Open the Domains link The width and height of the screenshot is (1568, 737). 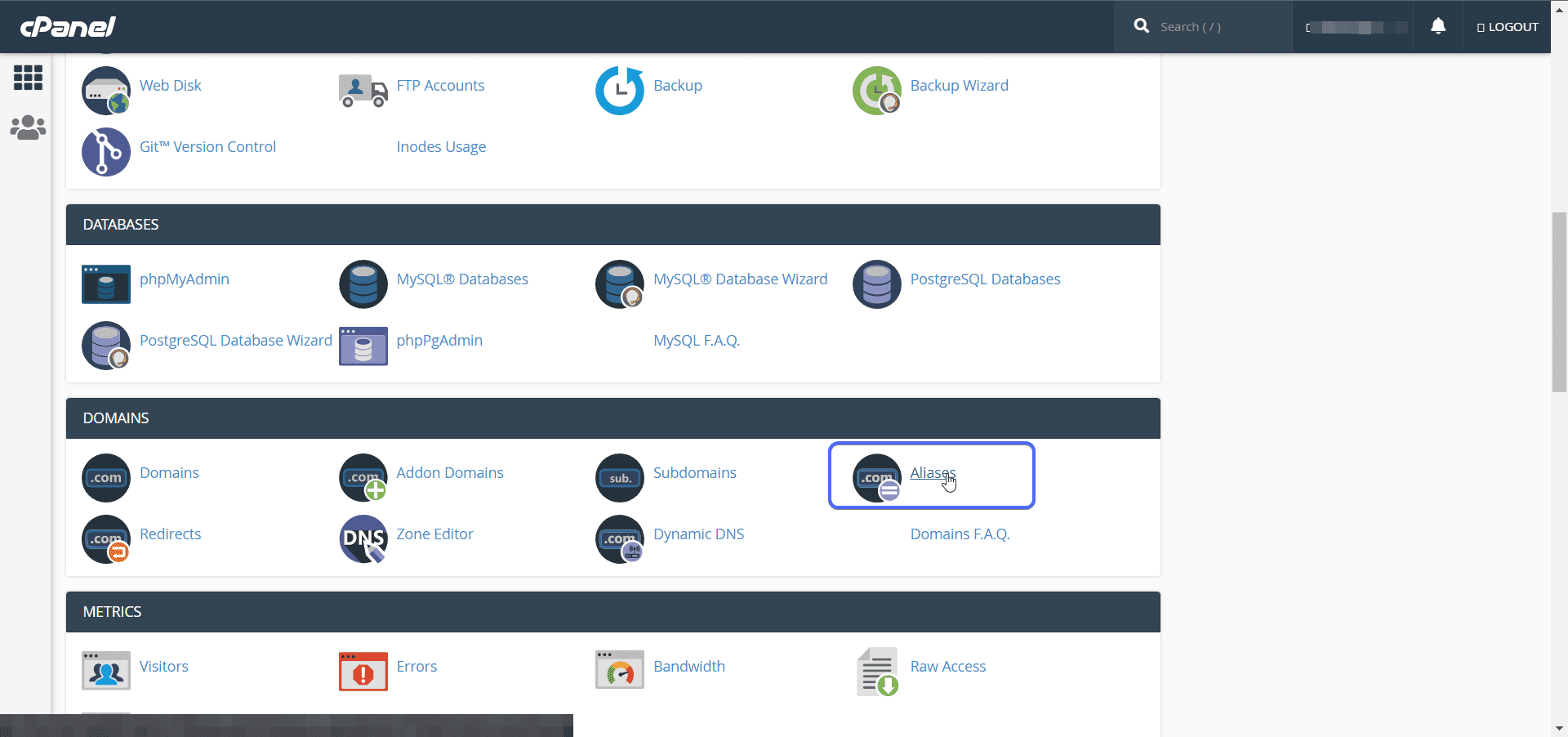point(169,473)
